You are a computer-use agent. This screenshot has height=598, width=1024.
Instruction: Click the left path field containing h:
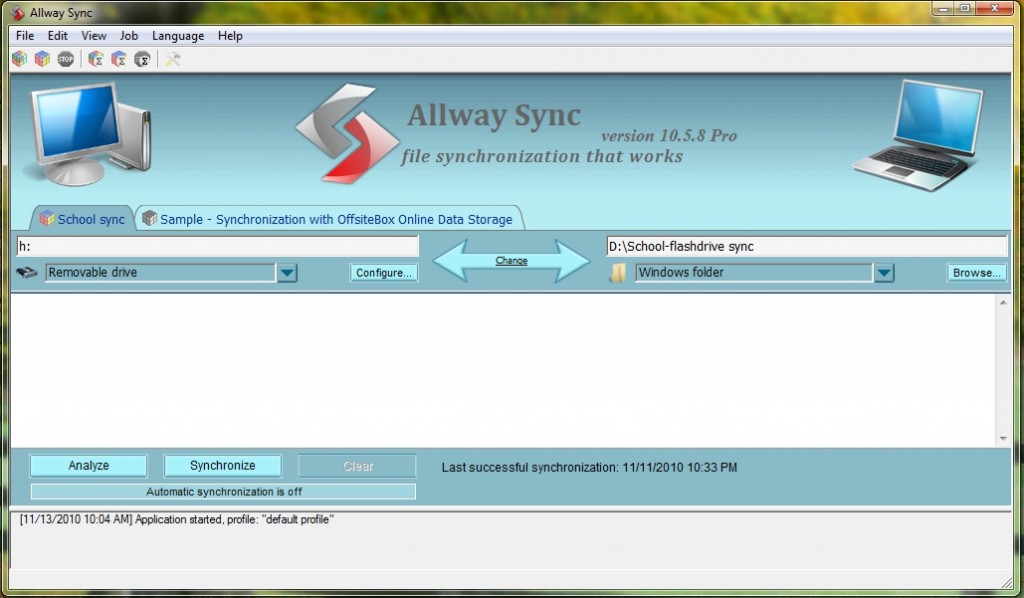click(x=217, y=246)
